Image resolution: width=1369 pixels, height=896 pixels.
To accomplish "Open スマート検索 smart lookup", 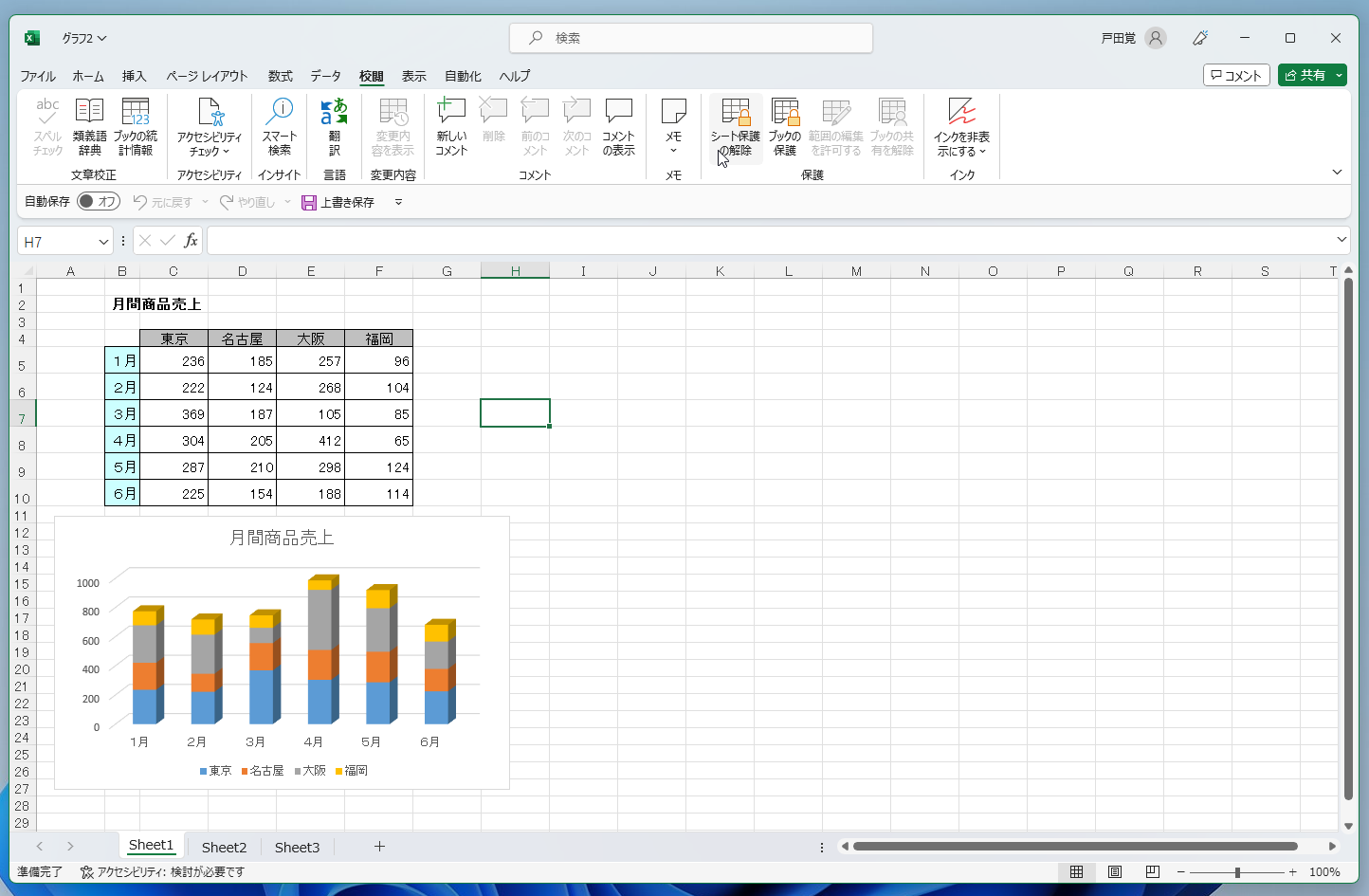I will [280, 127].
